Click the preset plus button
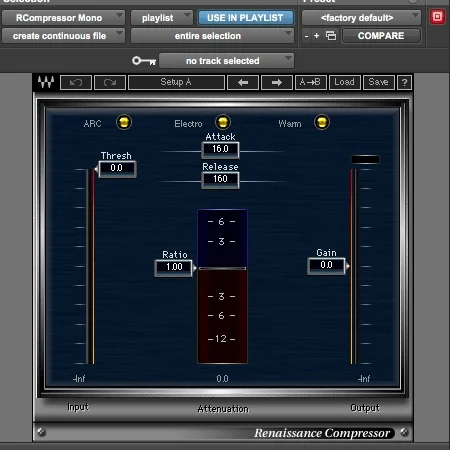 coord(316,36)
